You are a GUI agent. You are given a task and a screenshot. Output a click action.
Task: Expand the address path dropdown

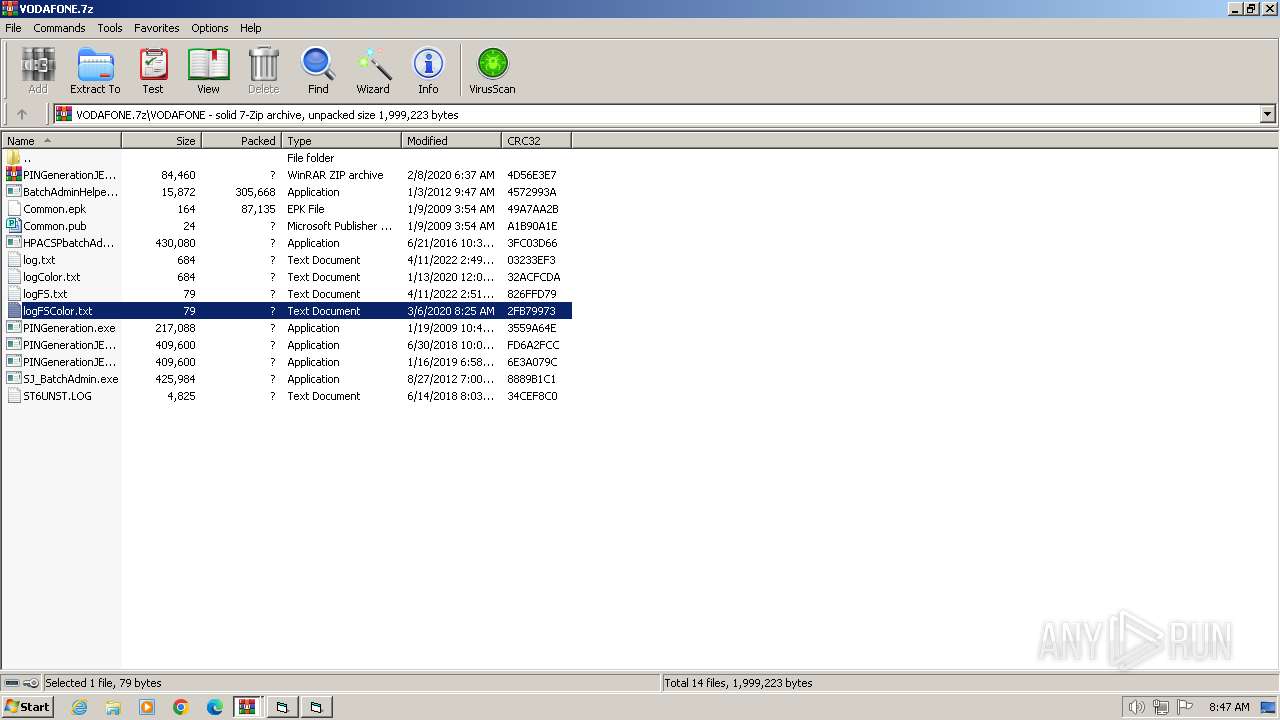pos(1268,114)
